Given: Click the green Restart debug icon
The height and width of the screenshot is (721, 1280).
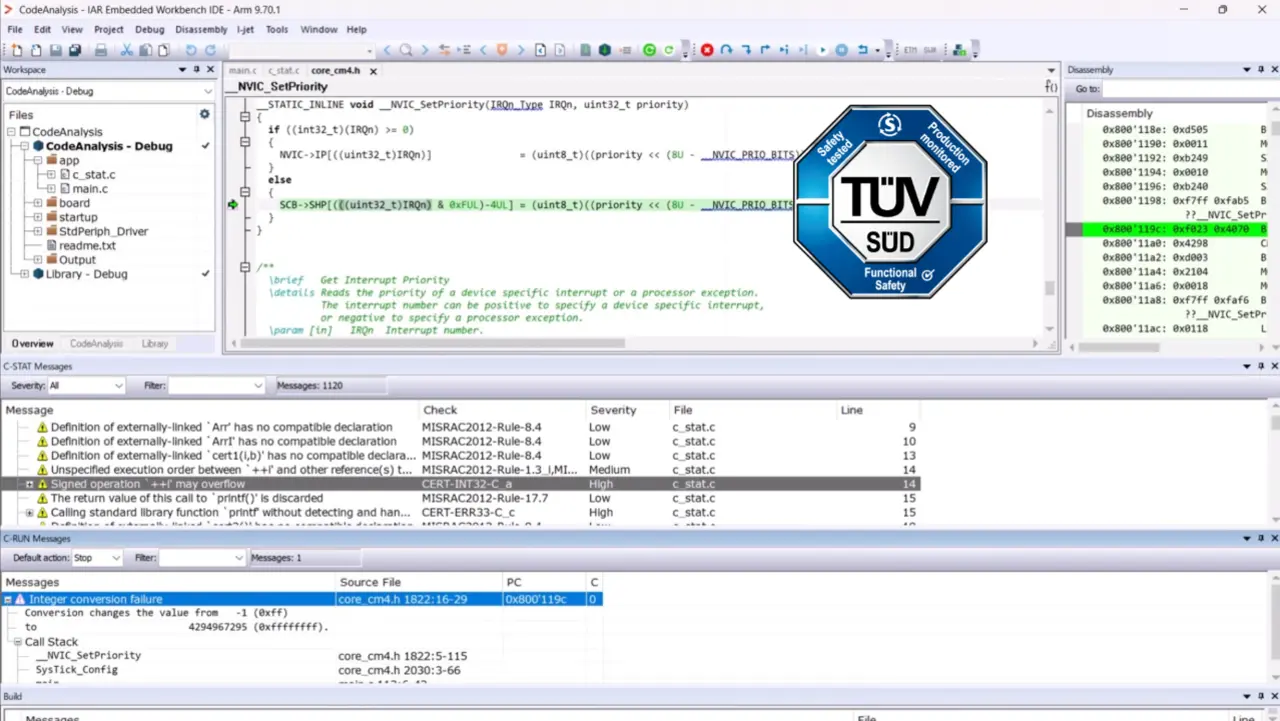Looking at the screenshot, I should click(649, 50).
